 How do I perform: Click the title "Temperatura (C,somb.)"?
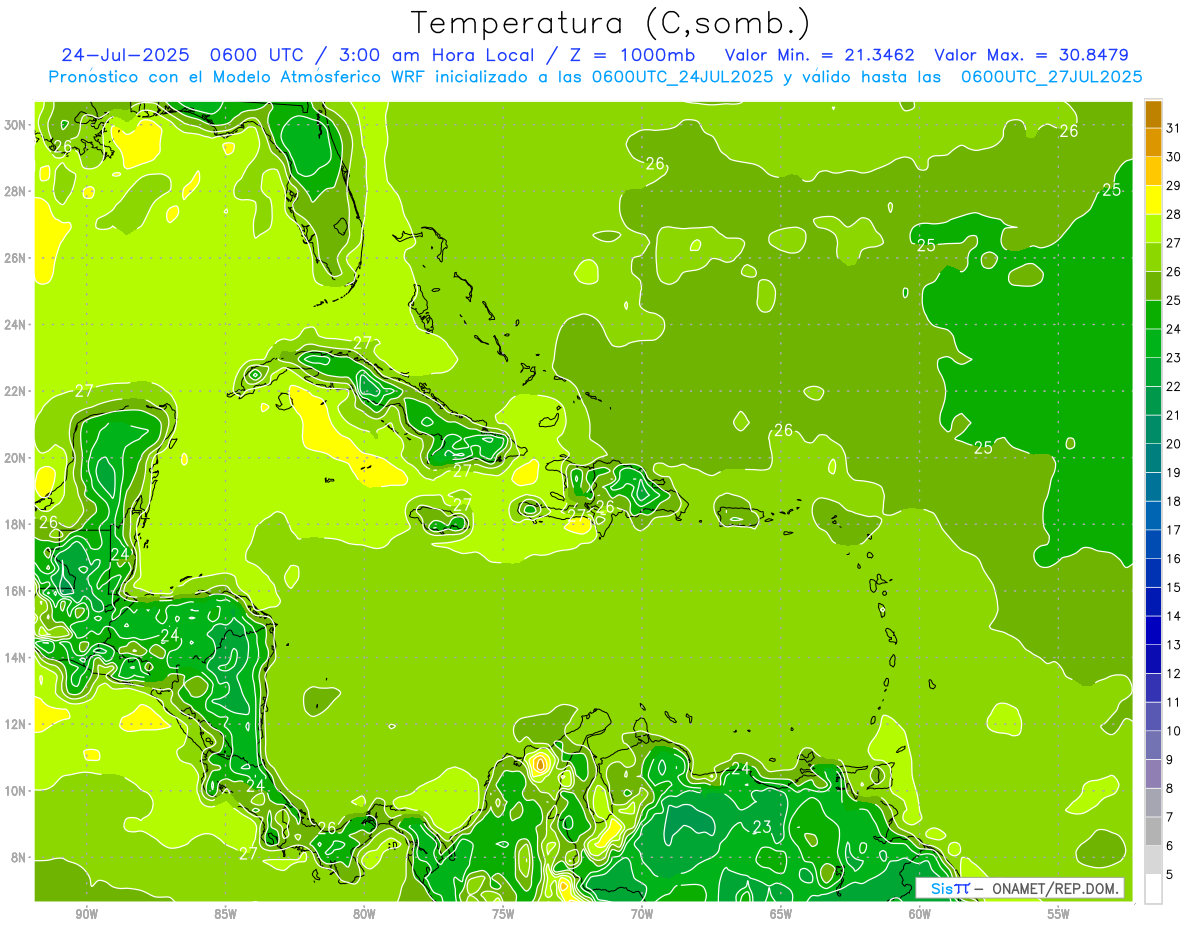(x=611, y=22)
